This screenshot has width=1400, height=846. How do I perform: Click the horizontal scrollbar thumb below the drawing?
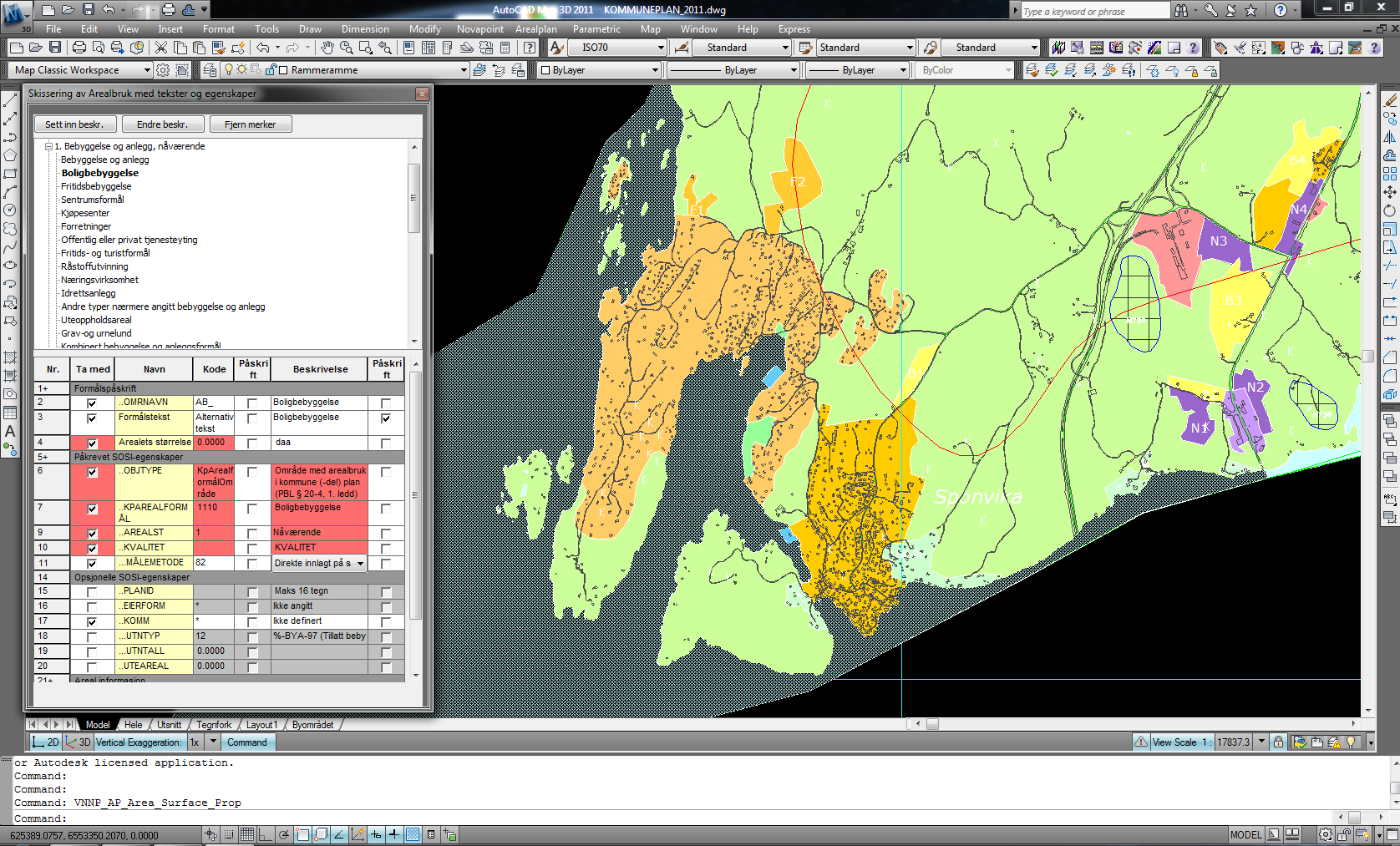point(932,724)
